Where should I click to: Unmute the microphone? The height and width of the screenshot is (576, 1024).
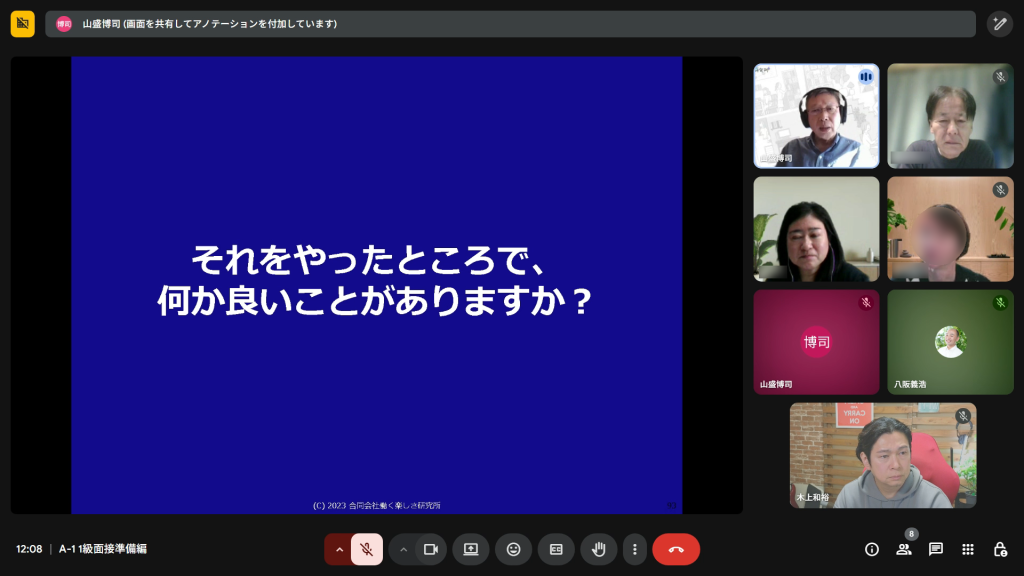coord(367,549)
